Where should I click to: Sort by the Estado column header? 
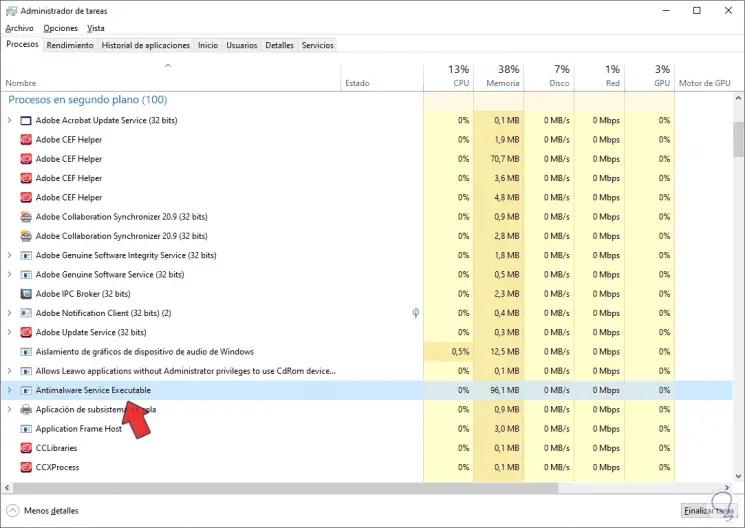[382, 77]
